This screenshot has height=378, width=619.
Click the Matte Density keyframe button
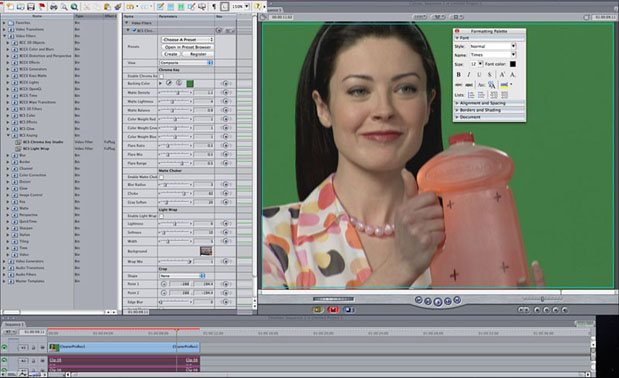tap(225, 92)
